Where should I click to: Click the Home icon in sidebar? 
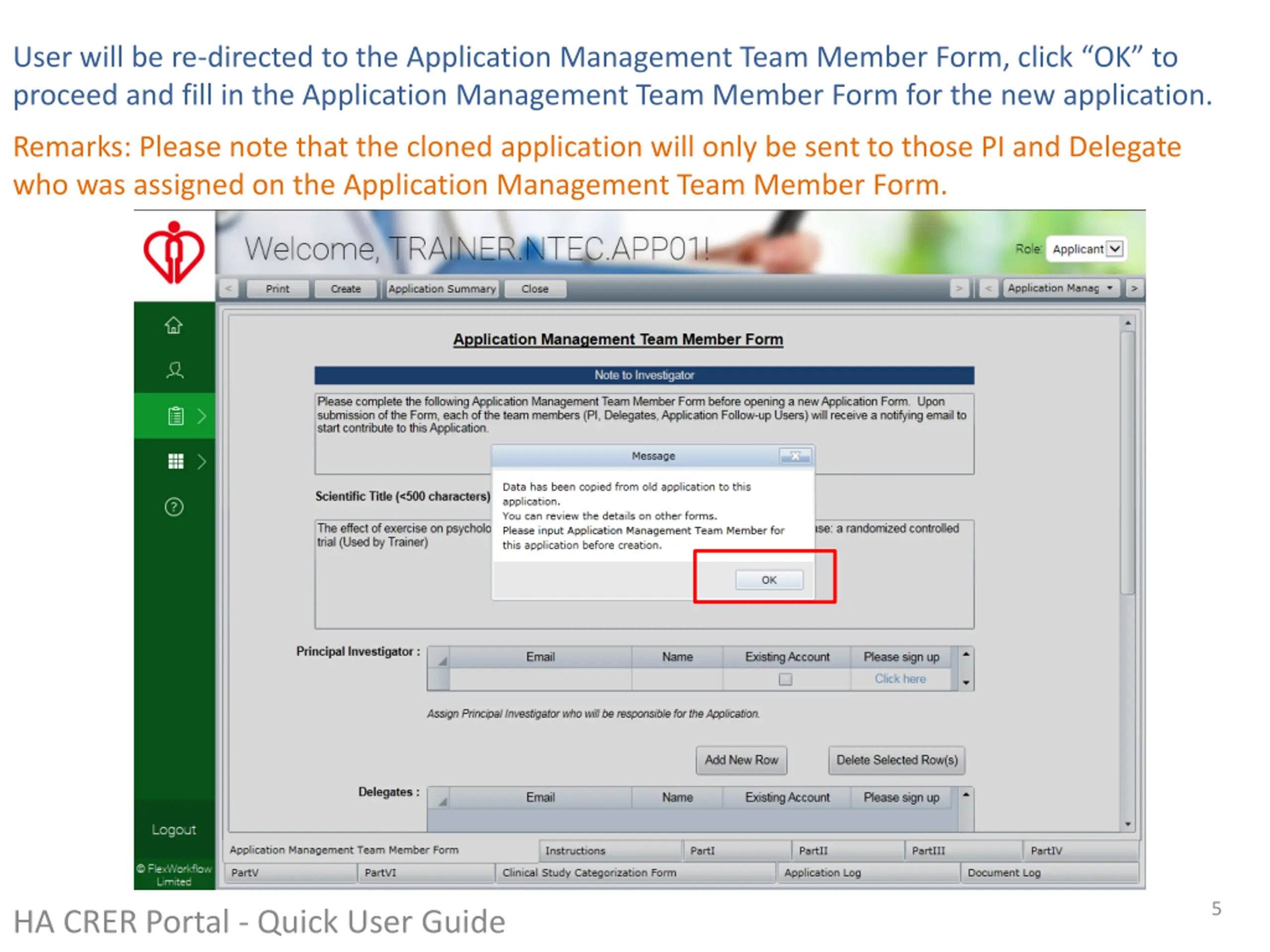tap(174, 325)
